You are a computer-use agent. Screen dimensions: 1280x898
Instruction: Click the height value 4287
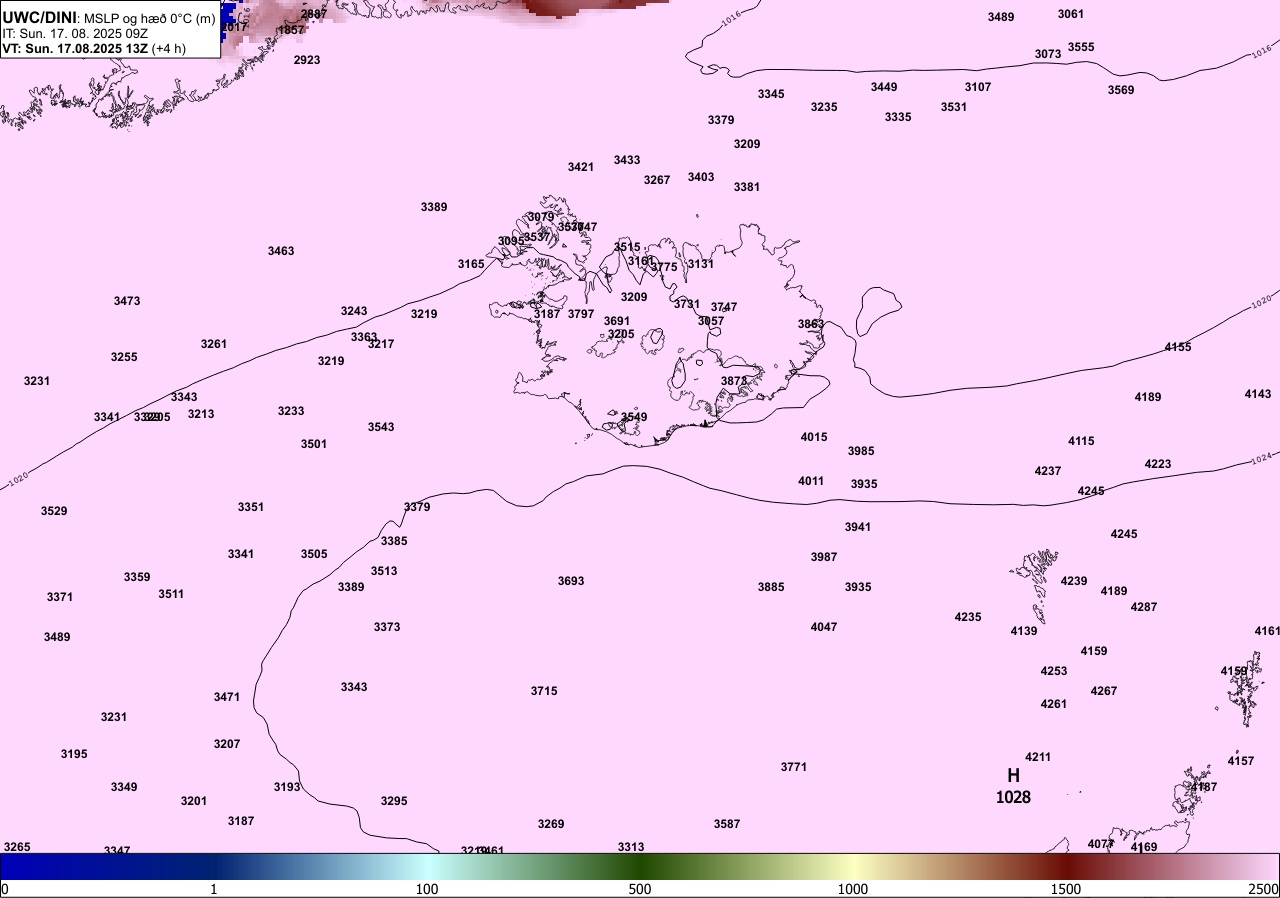1144,607
